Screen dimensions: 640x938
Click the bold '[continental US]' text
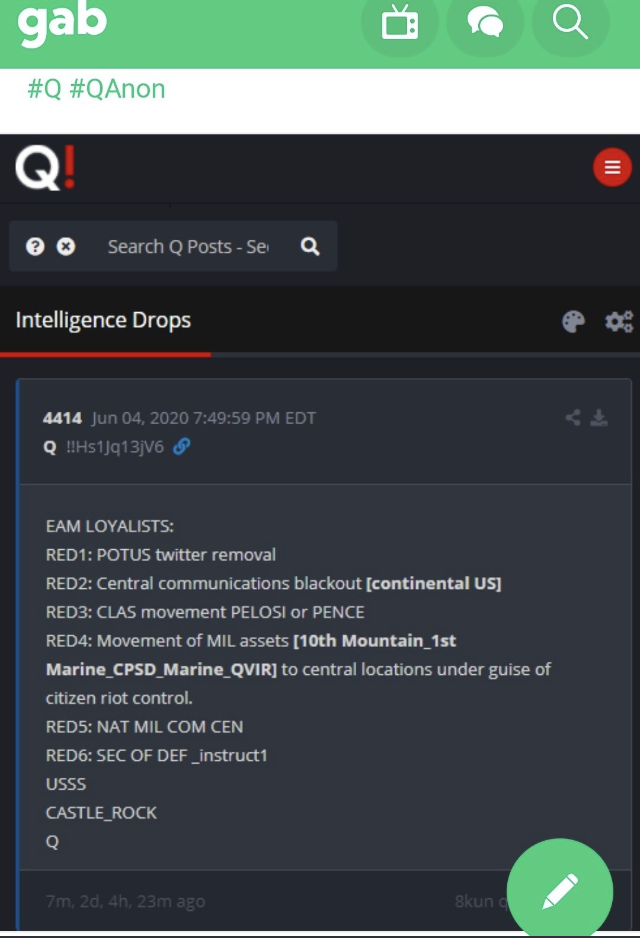click(434, 584)
